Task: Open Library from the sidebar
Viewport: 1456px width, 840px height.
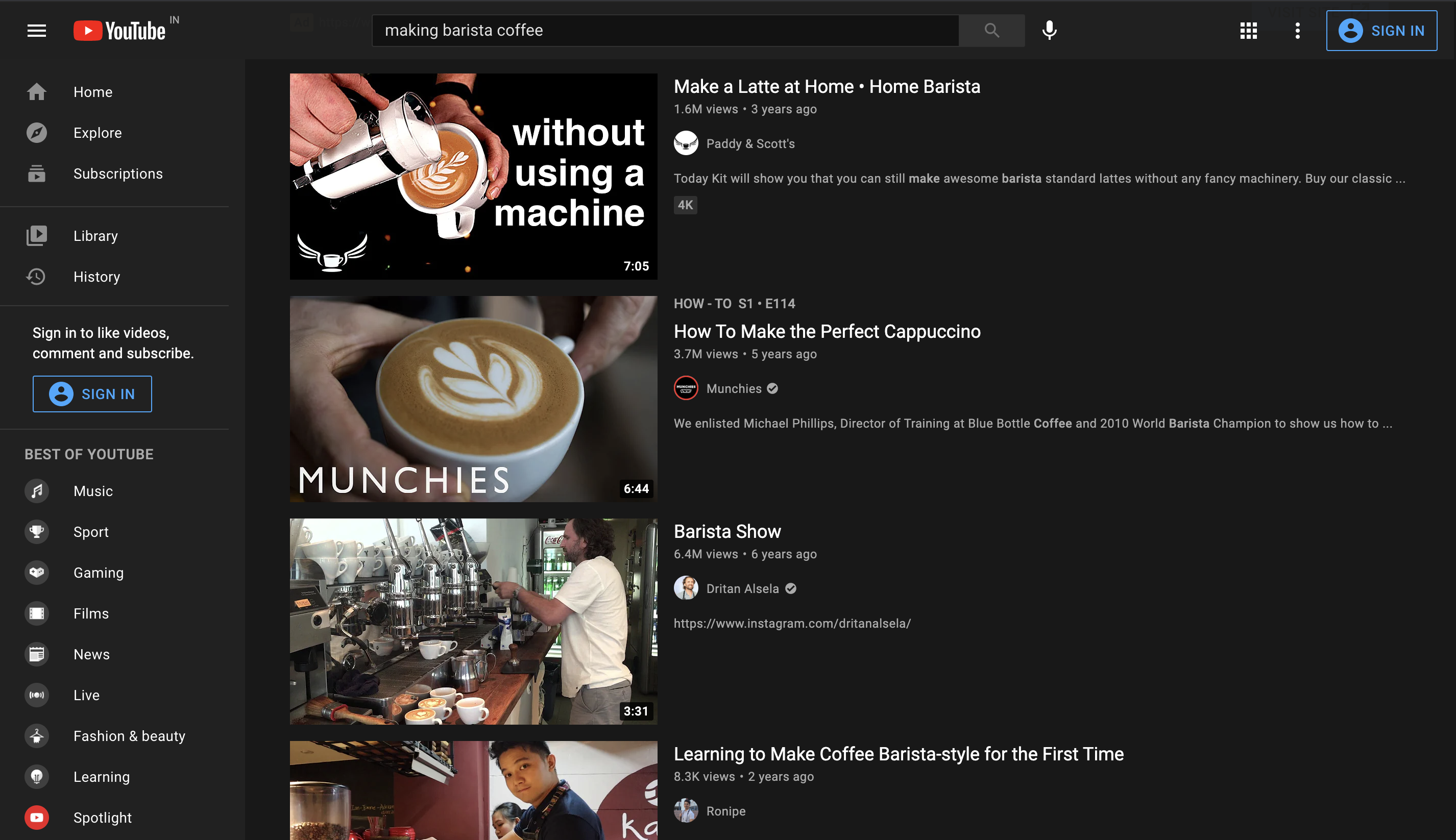Action: coord(95,236)
